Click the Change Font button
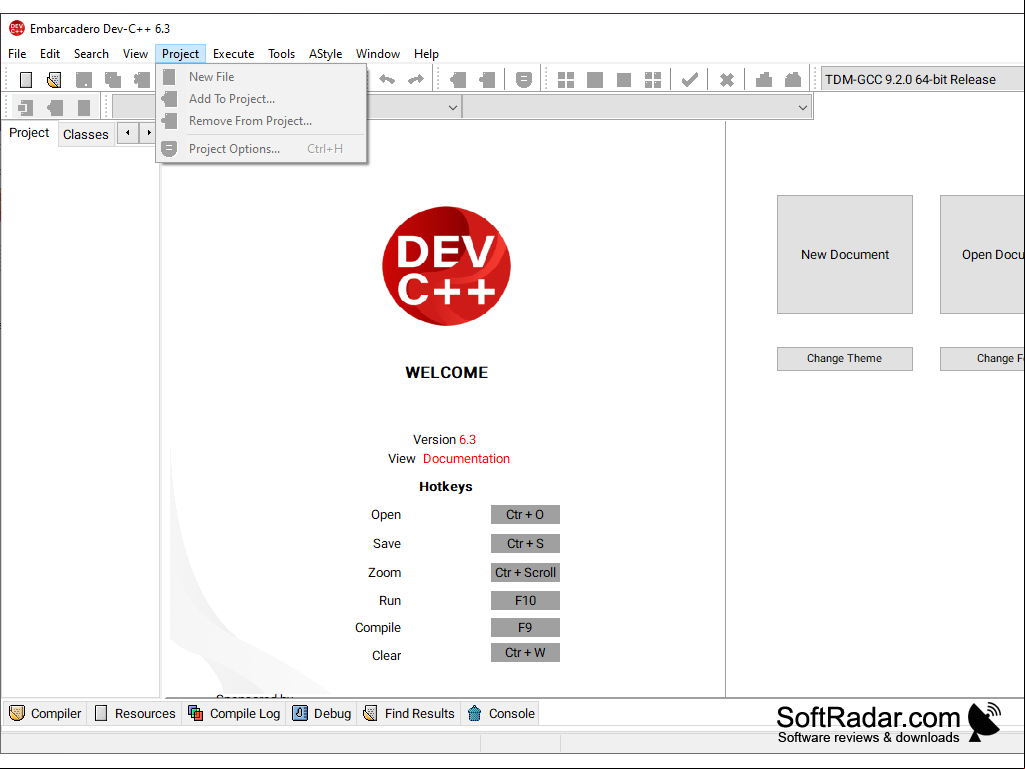Viewport: 1025px width, 769px height. pos(983,358)
